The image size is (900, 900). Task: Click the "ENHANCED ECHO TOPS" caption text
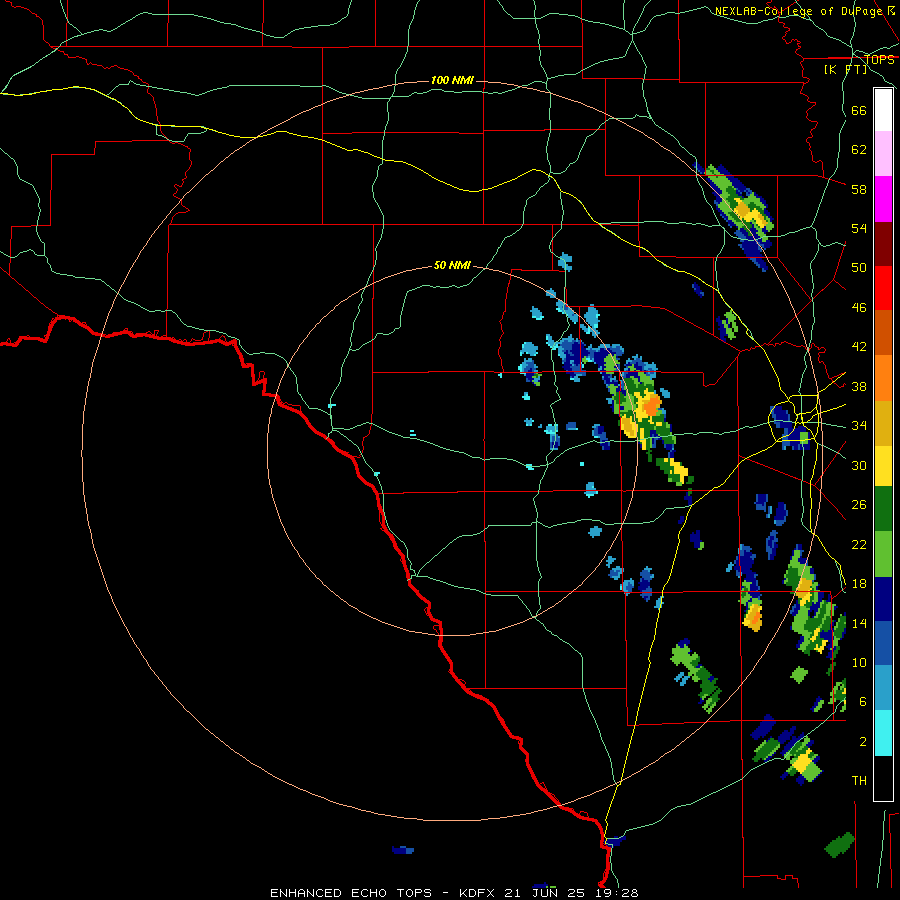[x=351, y=893]
